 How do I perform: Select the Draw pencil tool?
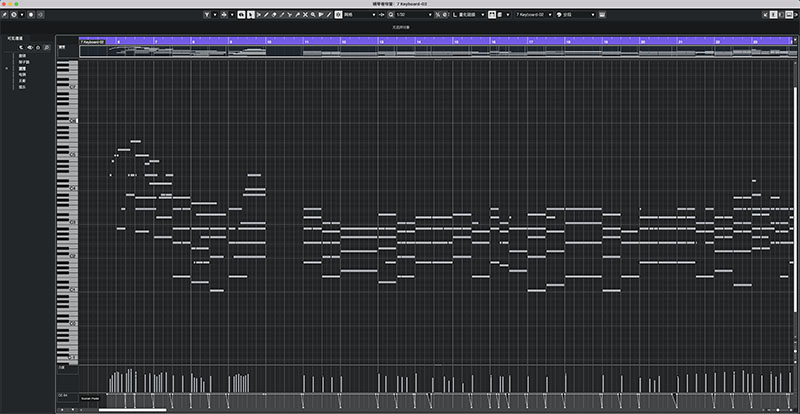266,15
